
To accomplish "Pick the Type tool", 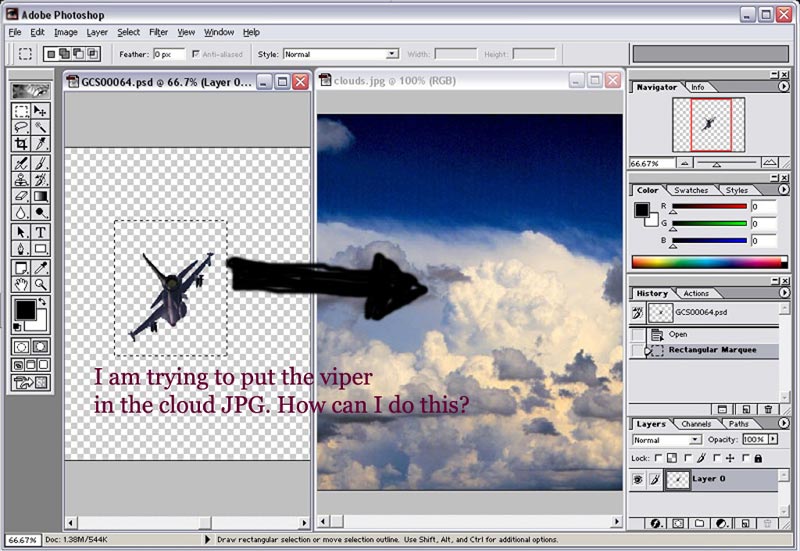I will click(41, 232).
